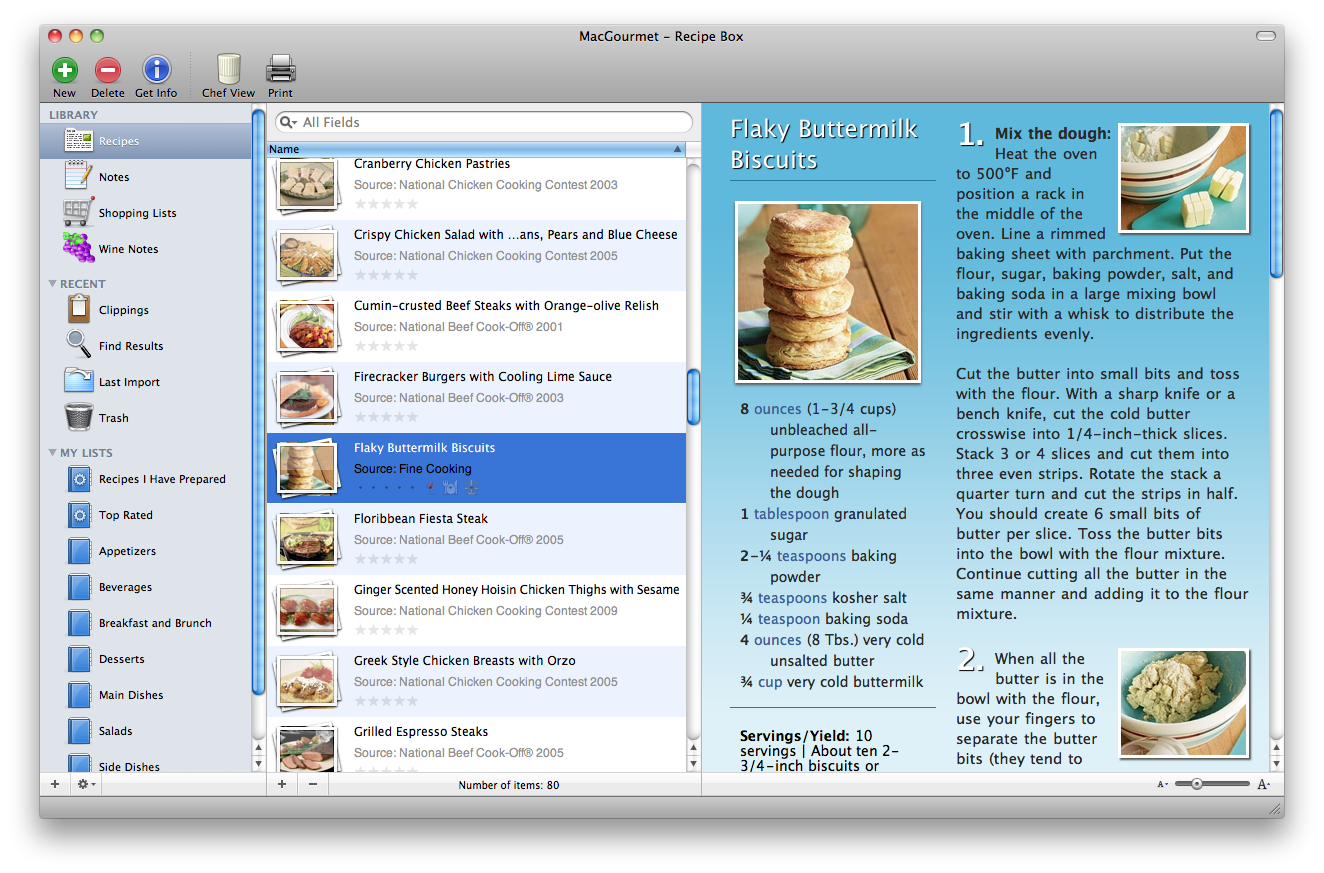The width and height of the screenshot is (1324, 873).
Task: Open the Main Dishes list
Action: (146, 695)
